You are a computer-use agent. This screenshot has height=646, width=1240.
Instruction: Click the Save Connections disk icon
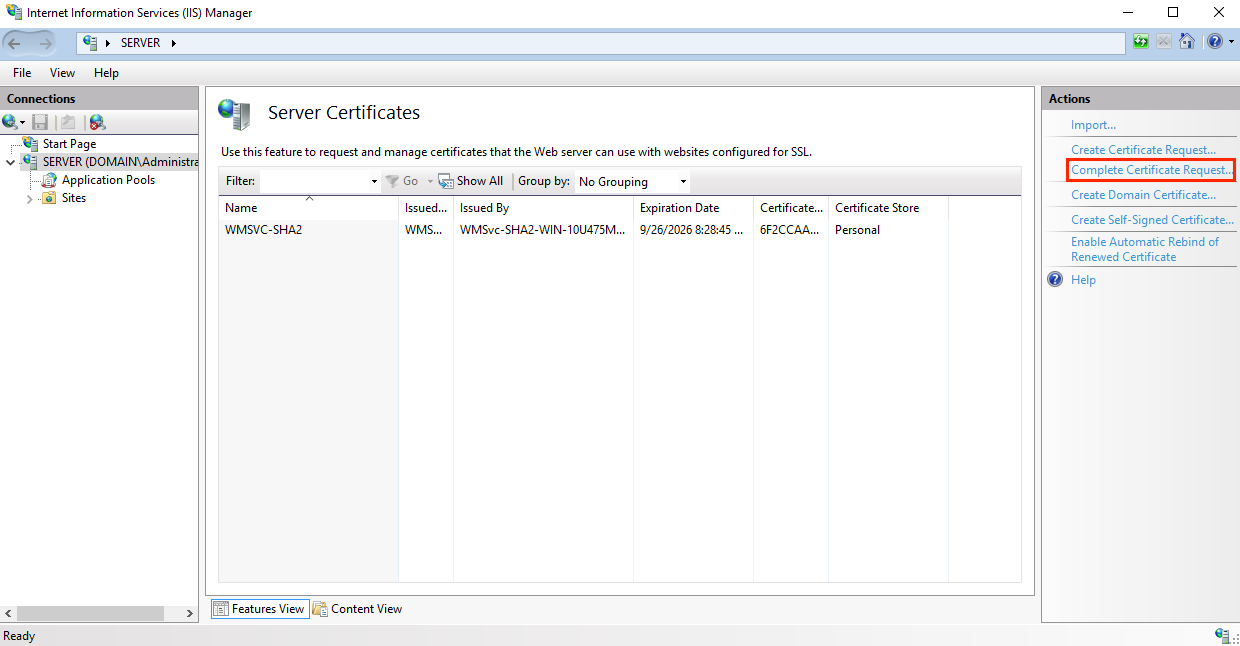coord(40,121)
